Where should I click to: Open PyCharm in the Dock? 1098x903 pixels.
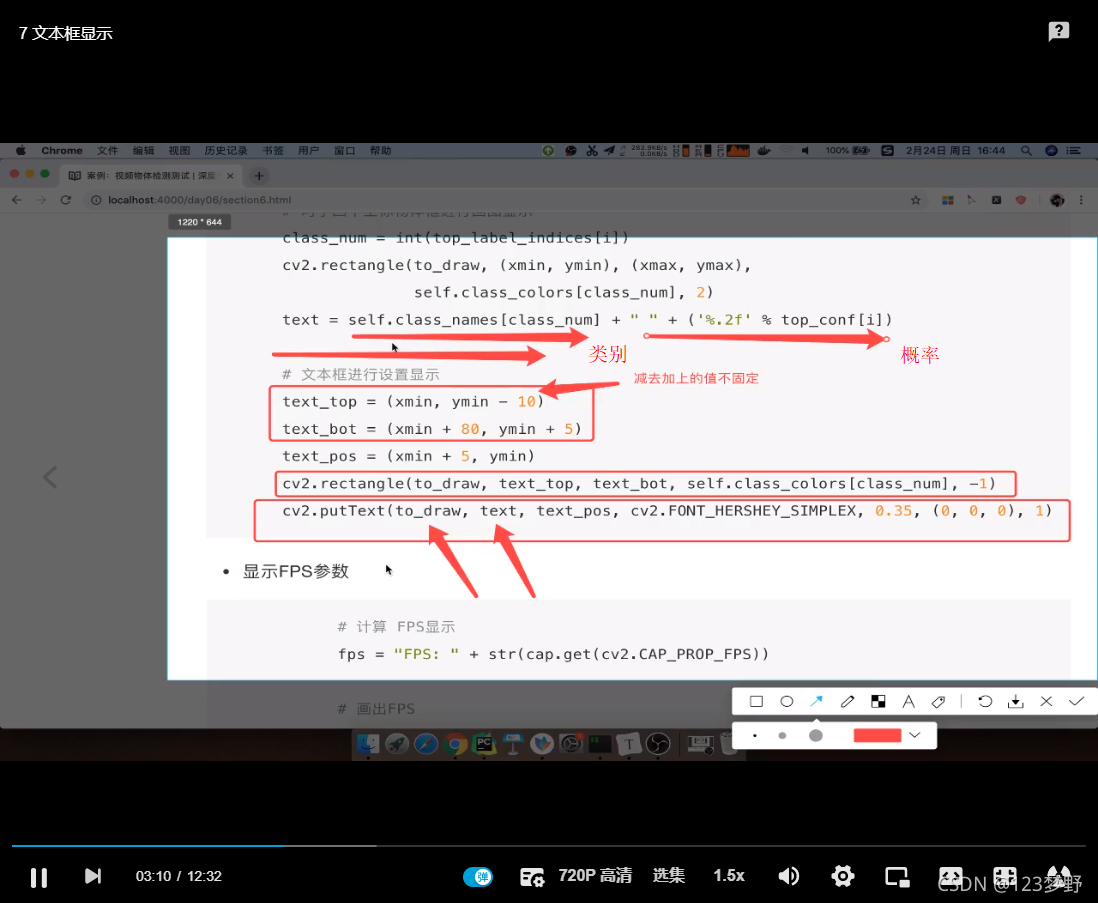pyautogui.click(x=484, y=743)
